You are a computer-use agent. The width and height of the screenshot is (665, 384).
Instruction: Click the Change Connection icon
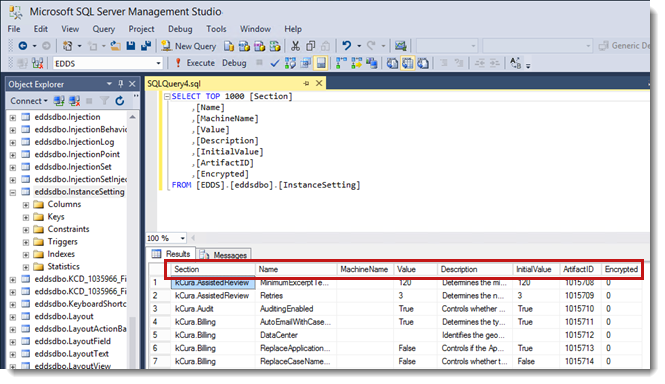tap(38, 64)
